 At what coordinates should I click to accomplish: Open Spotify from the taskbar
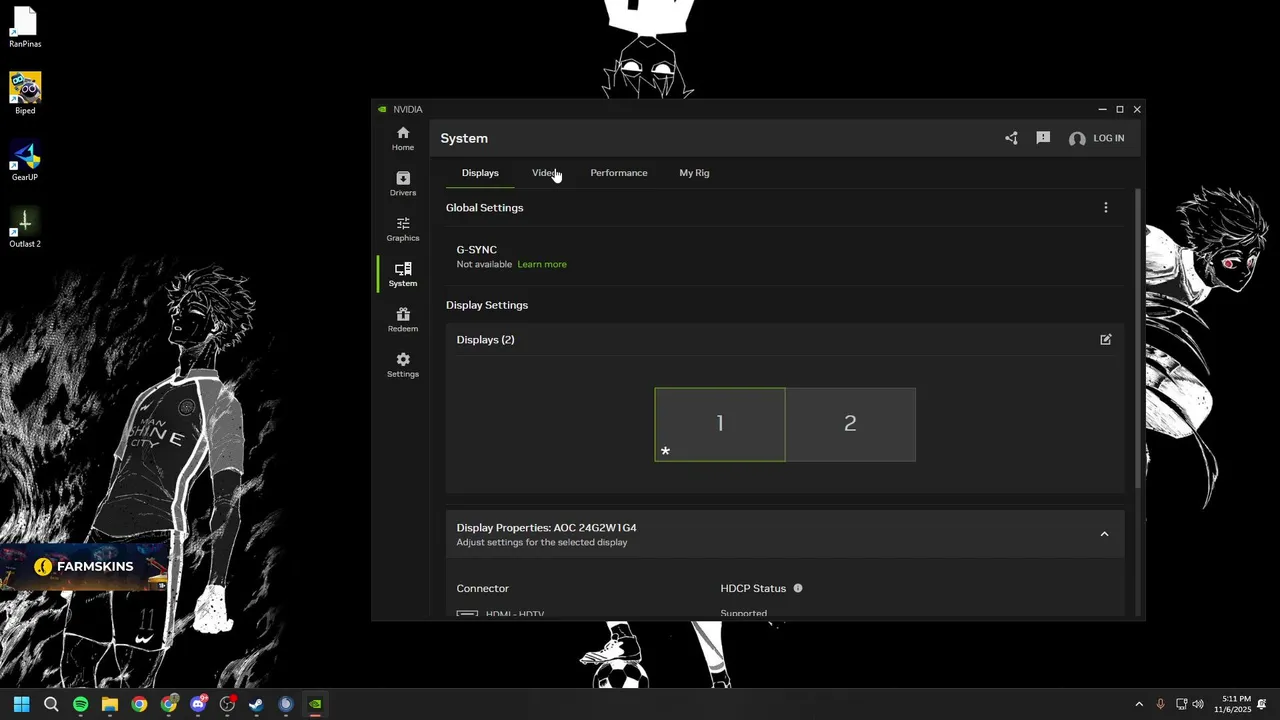(x=81, y=704)
